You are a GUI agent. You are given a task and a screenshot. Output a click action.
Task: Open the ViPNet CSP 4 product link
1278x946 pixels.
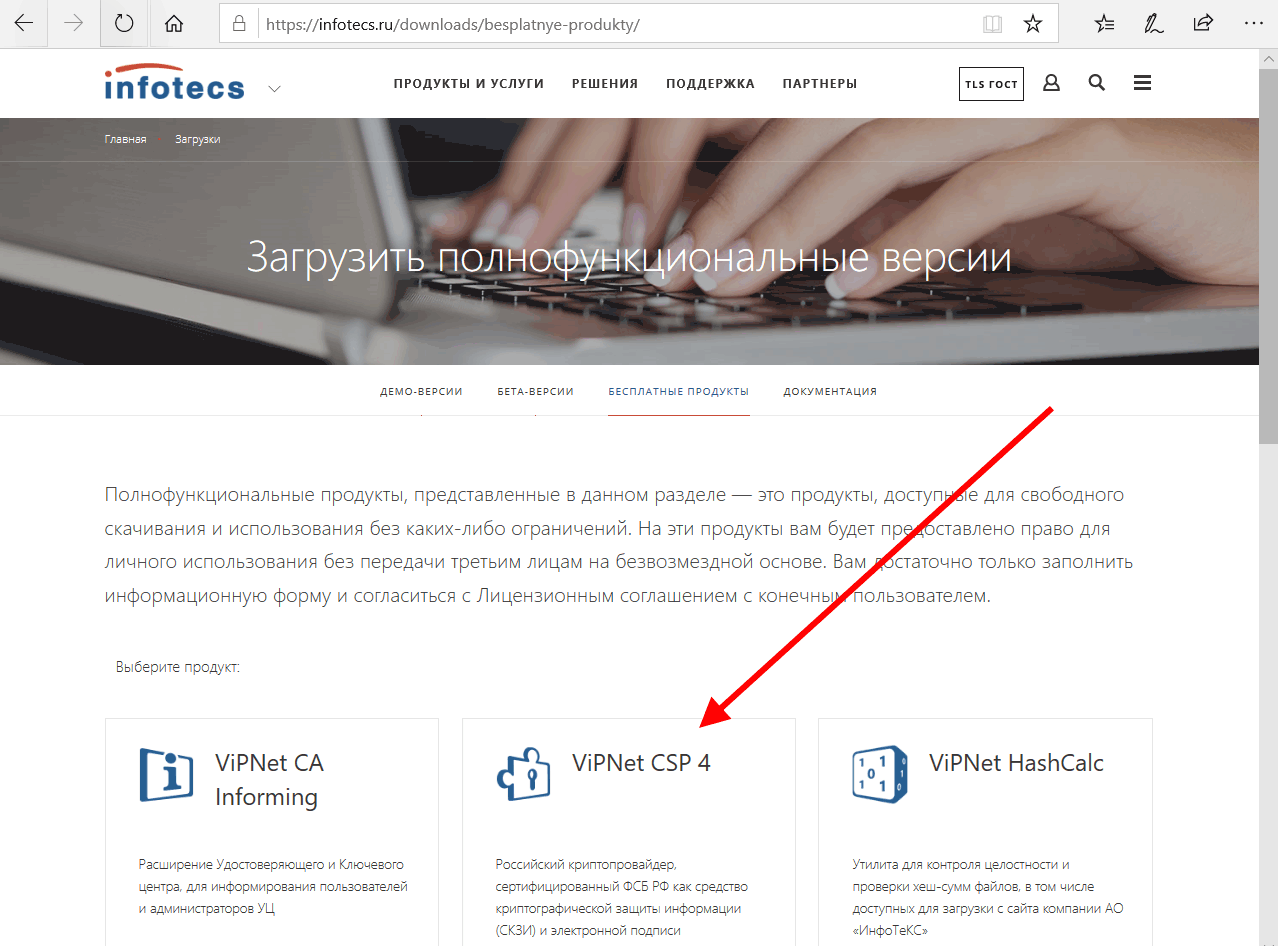641,763
